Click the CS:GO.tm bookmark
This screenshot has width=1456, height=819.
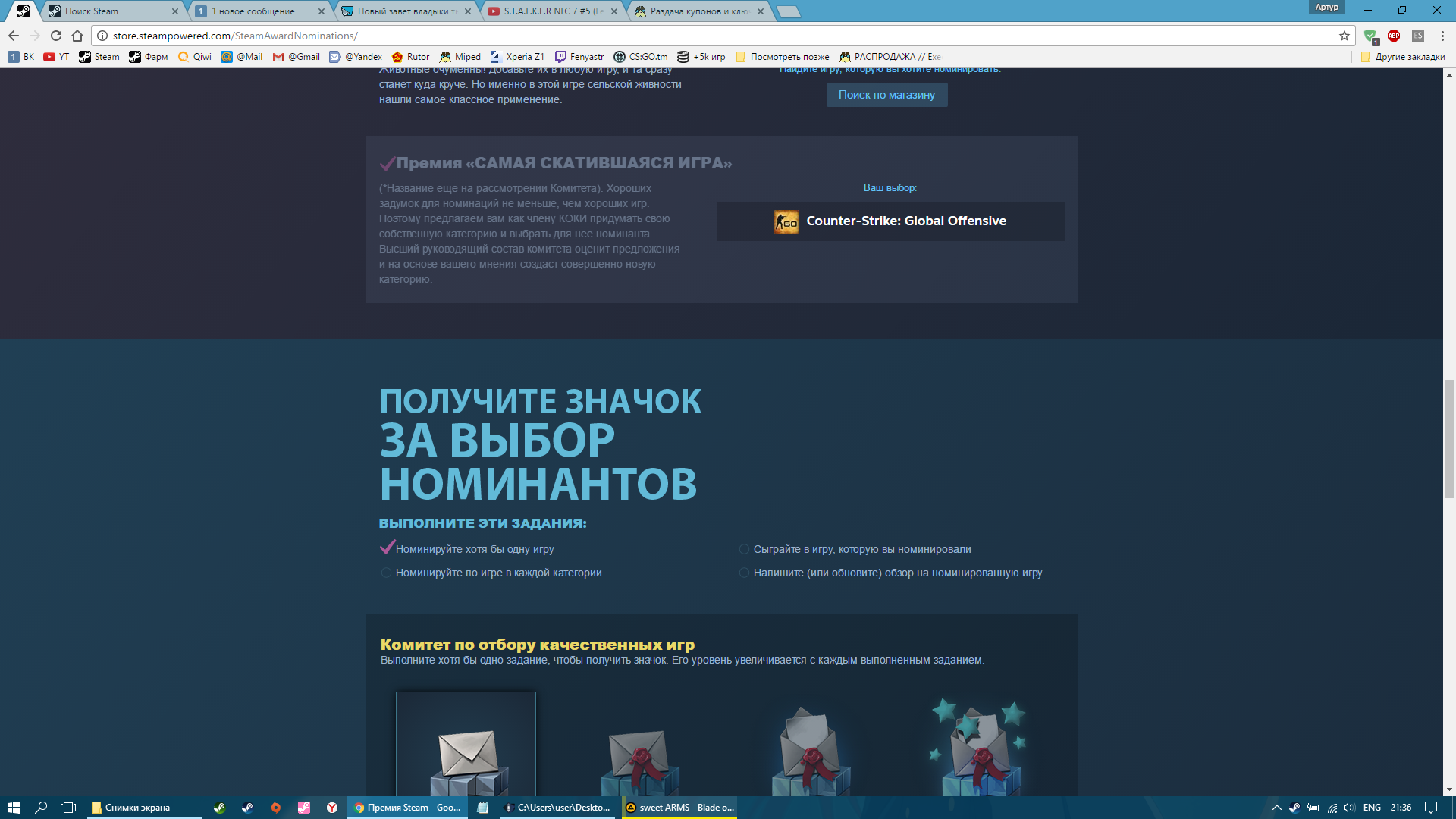coord(641,57)
